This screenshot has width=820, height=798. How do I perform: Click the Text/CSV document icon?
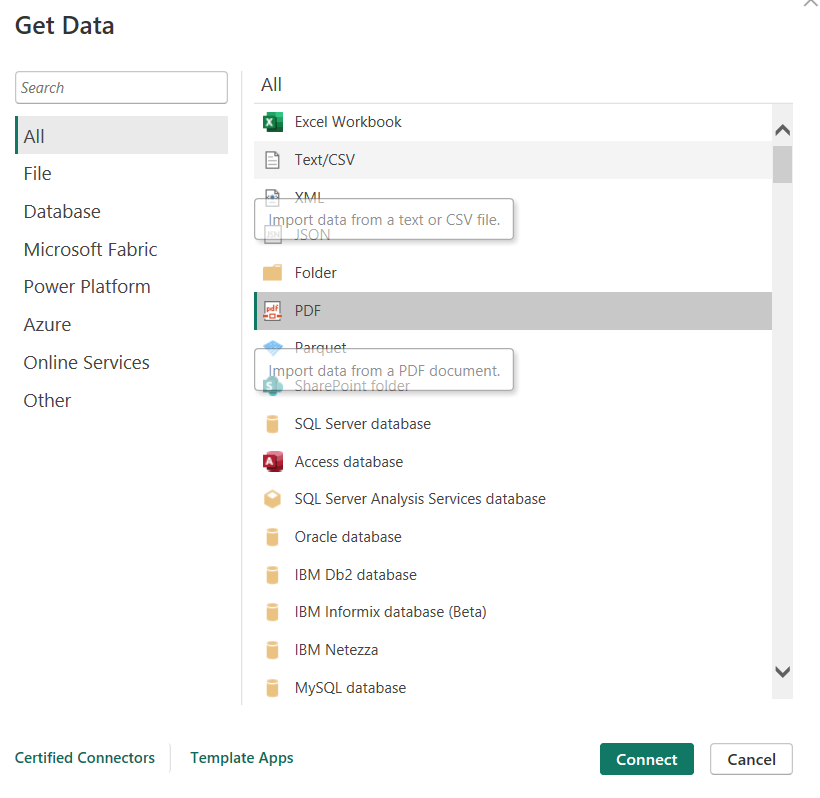[x=272, y=160]
